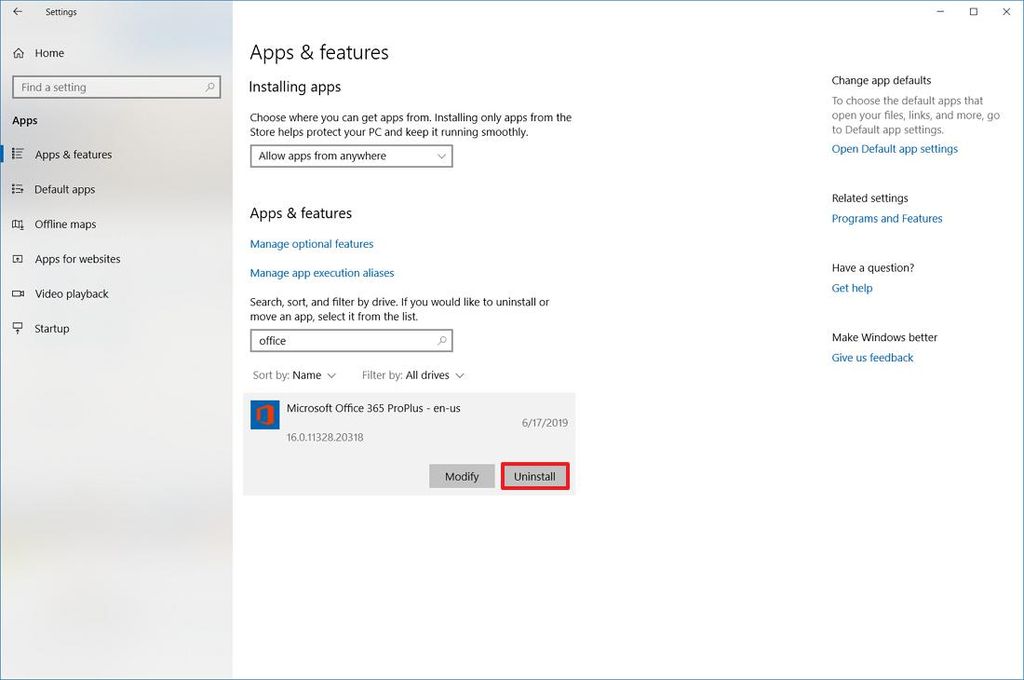Select the Startup sidebar icon
This screenshot has height=680, width=1024.
point(20,328)
